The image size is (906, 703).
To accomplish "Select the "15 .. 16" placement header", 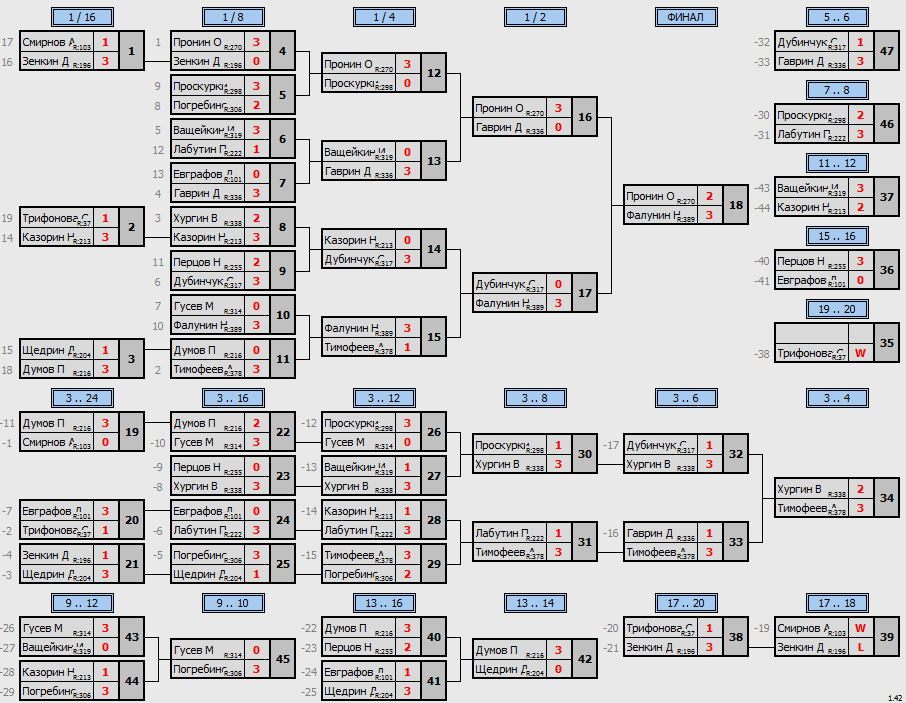I will pos(837,236).
